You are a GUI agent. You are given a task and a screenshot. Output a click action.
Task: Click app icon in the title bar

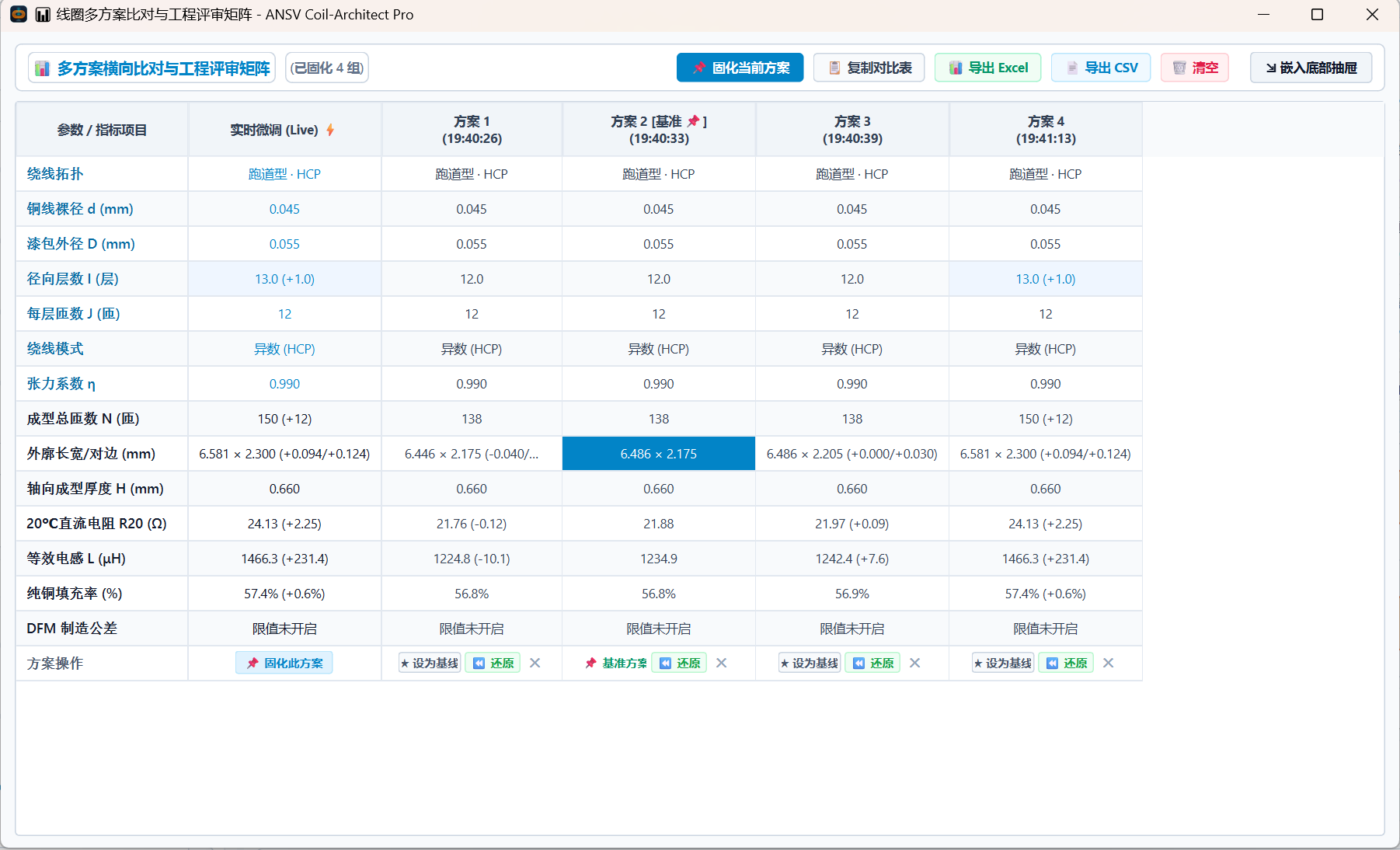pyautogui.click(x=19, y=14)
